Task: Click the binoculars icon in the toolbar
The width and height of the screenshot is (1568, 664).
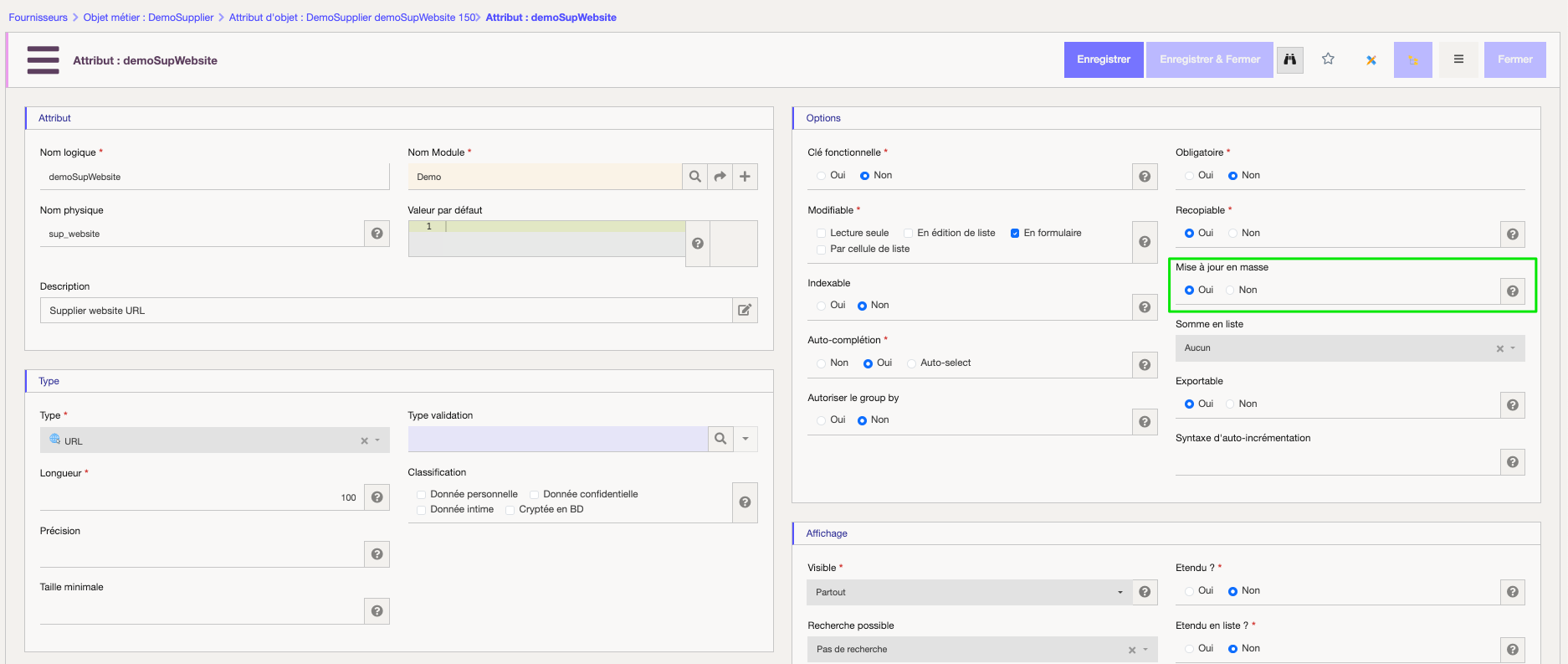Action: (1289, 59)
